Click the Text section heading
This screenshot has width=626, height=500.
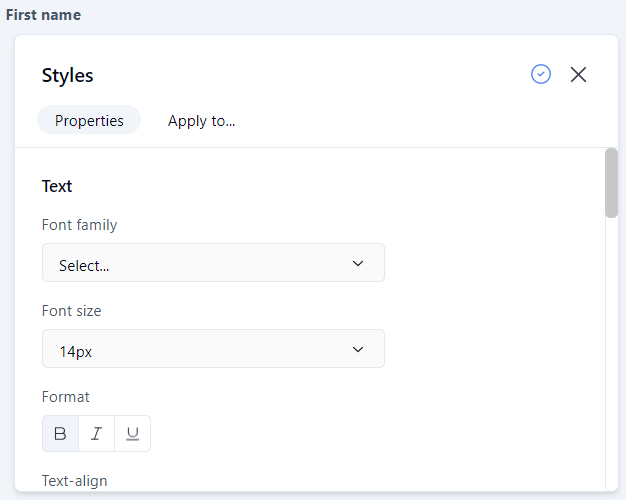point(57,186)
